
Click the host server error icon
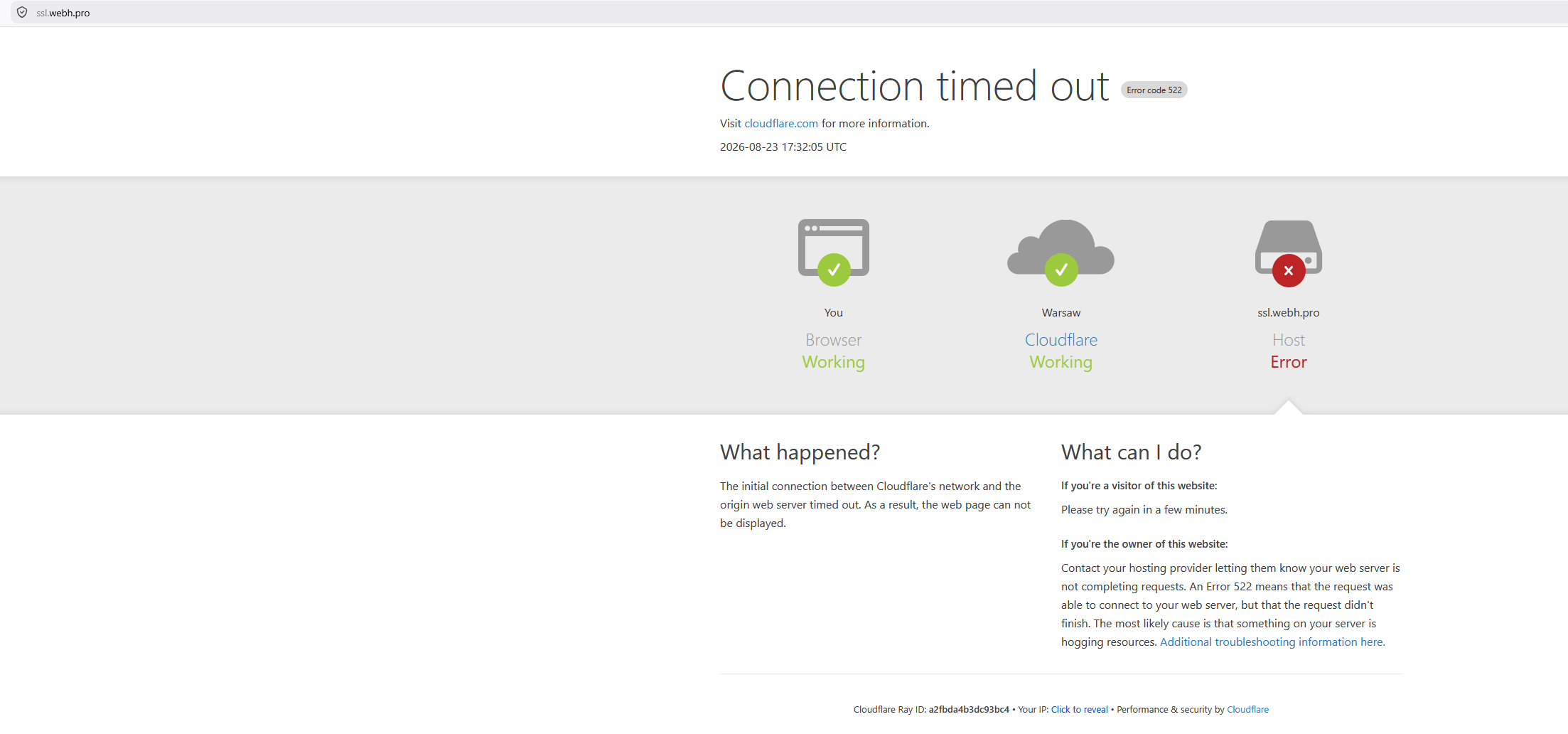click(1289, 252)
